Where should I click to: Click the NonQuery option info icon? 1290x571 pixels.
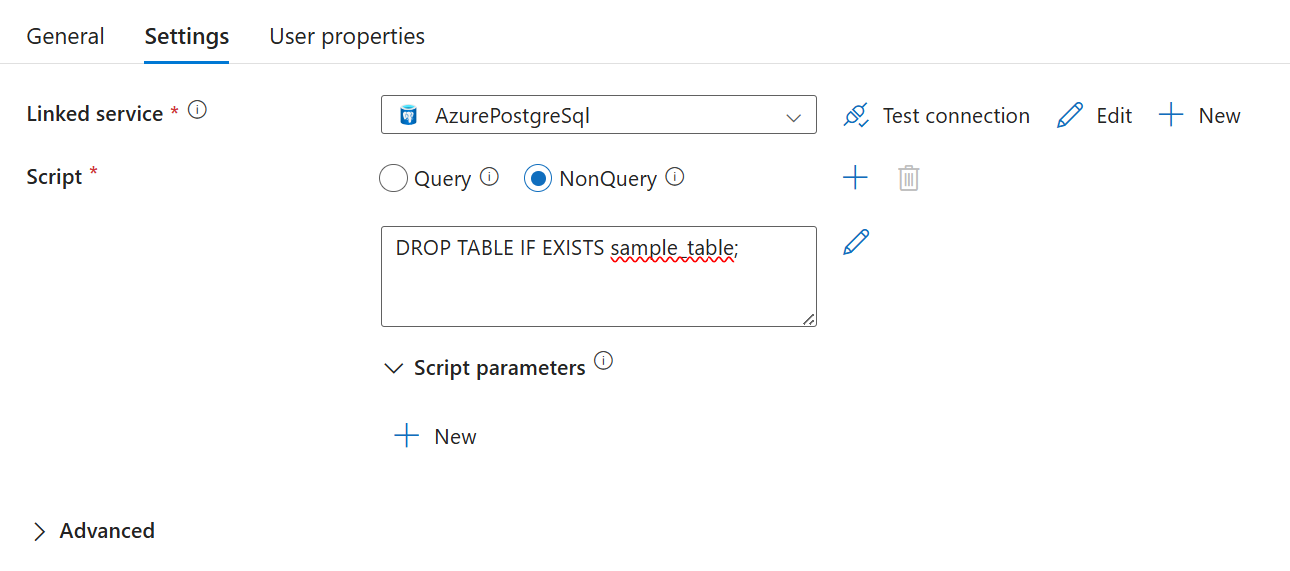pos(675,177)
